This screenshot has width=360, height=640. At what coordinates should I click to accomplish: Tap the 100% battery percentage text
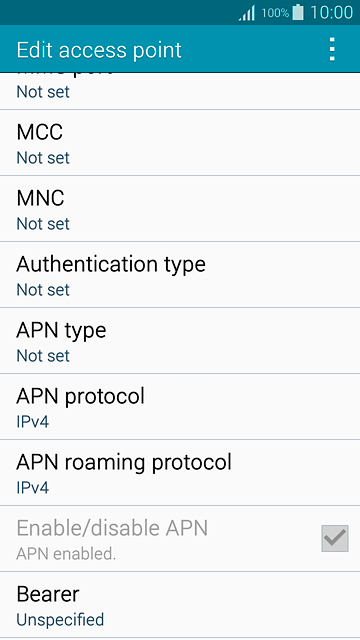(275, 13)
